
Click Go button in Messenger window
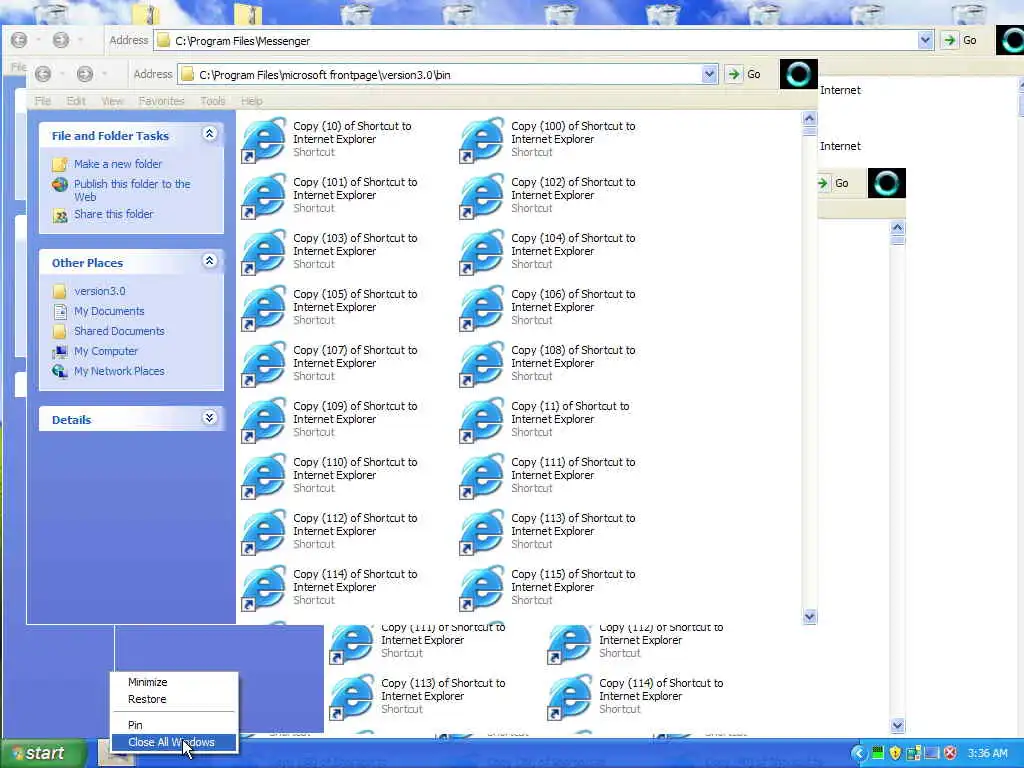coord(960,40)
